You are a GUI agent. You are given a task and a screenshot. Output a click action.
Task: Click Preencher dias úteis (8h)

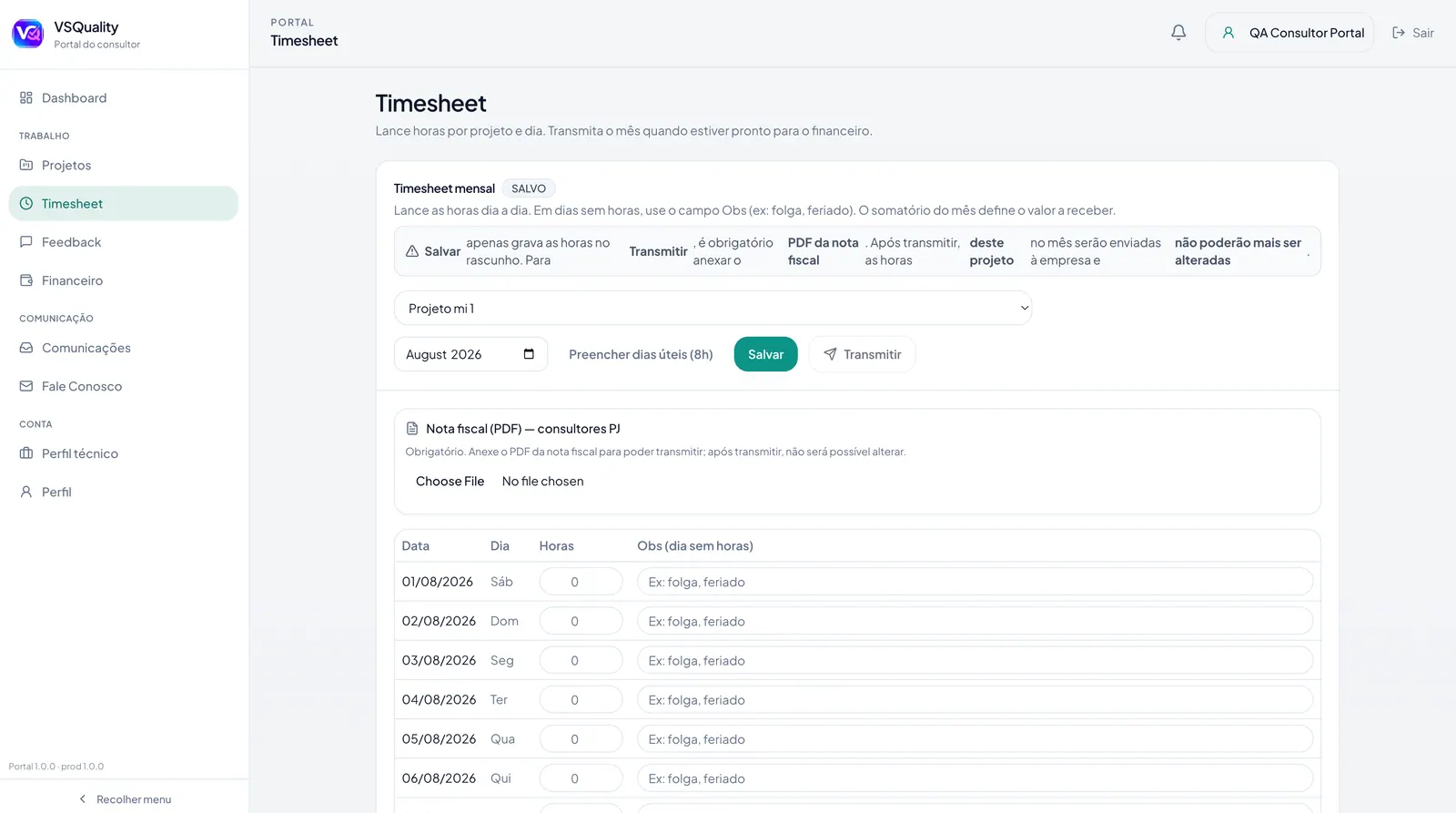point(641,354)
